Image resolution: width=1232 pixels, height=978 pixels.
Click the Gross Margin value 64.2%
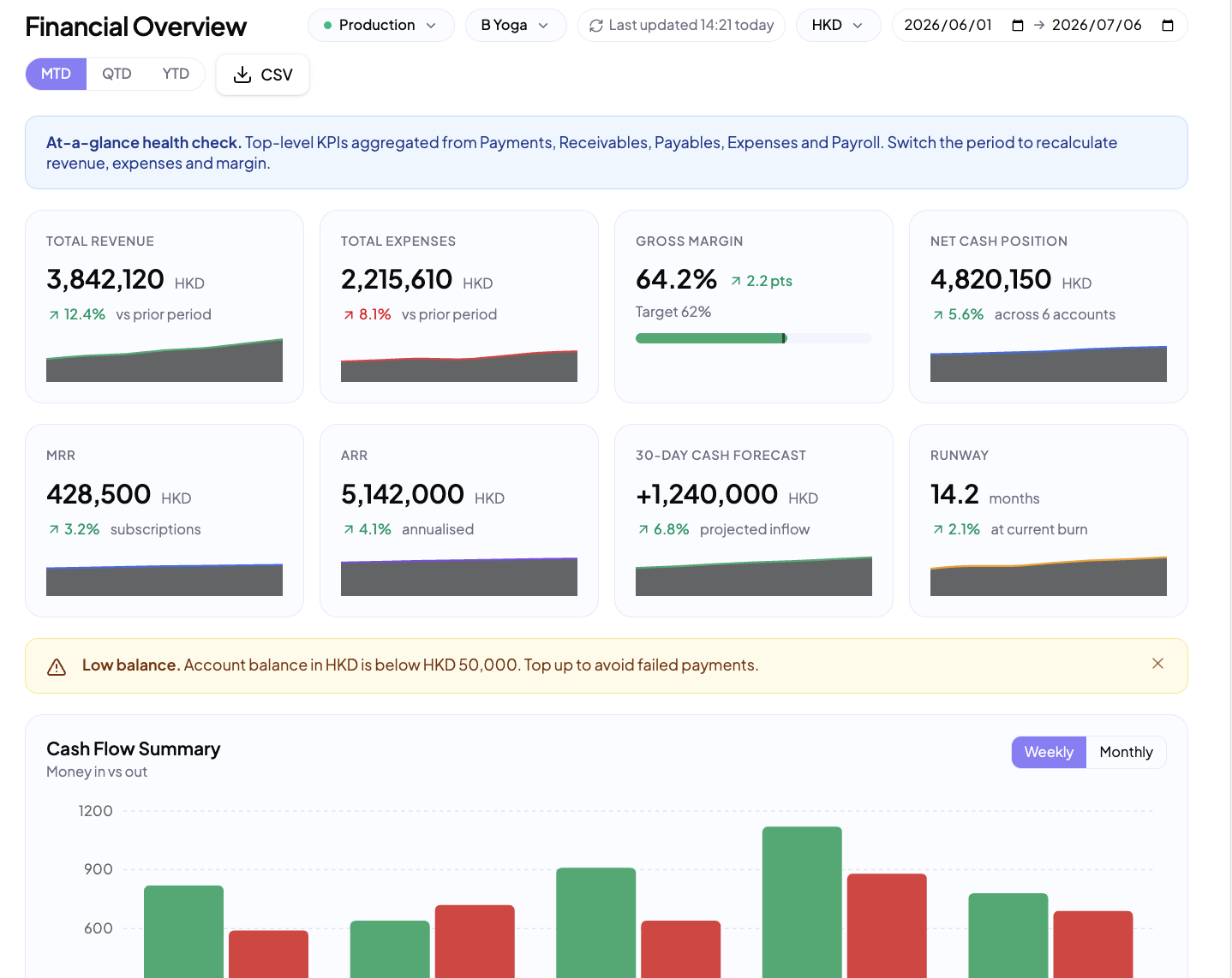tap(676, 279)
